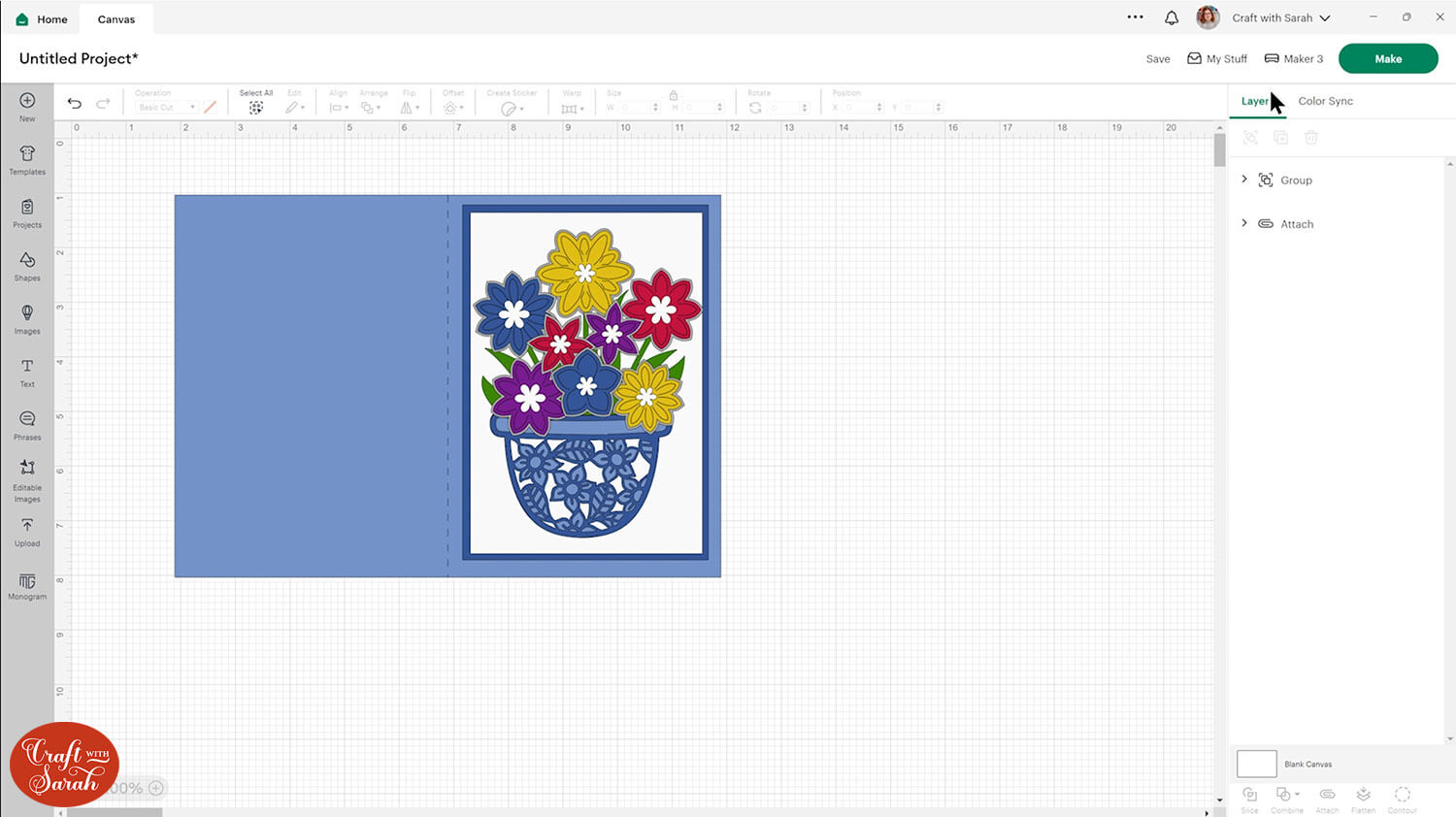Open the Images library
Screen dimensions: 1456x817
click(x=26, y=319)
